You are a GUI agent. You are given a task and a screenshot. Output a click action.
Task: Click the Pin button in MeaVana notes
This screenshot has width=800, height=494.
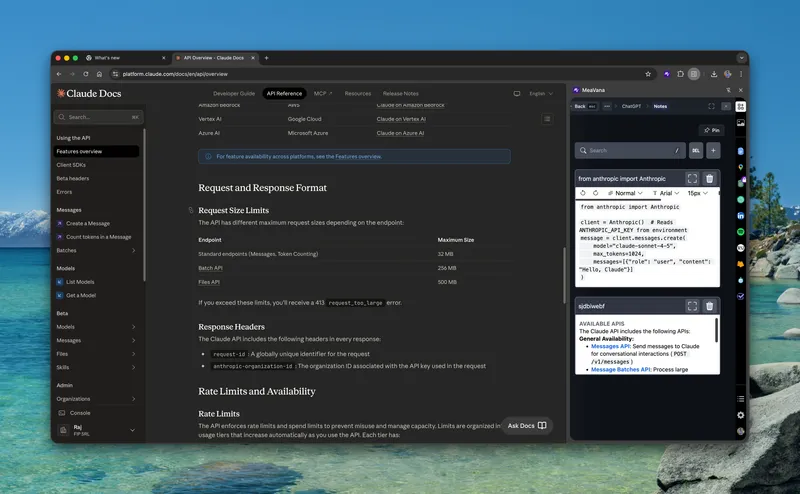click(712, 130)
